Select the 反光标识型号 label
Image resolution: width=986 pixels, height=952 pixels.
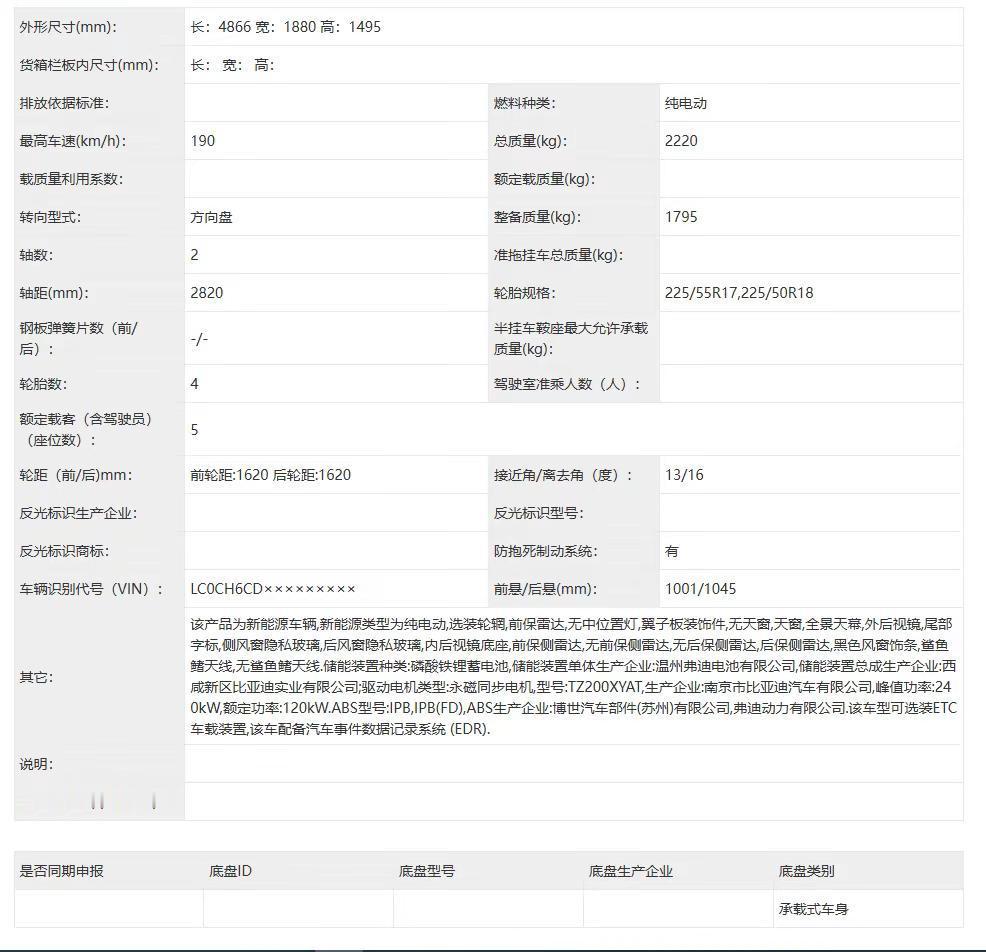(x=538, y=513)
